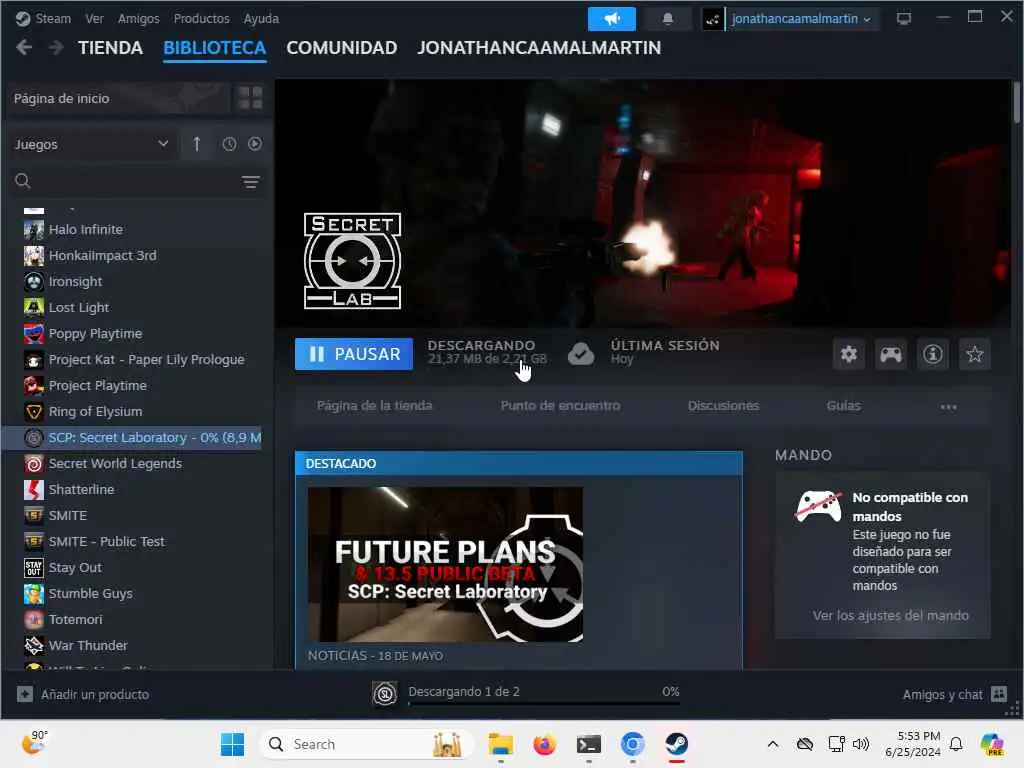
Task: Select the BIBLIOTECA tab
Action: (x=214, y=48)
